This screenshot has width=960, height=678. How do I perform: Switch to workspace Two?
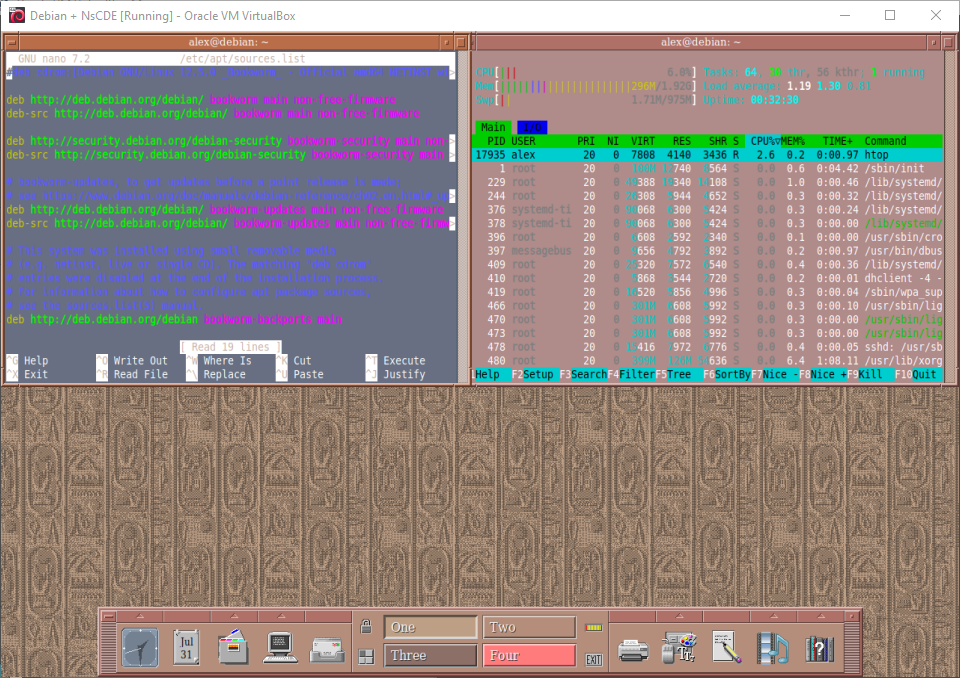(529, 627)
